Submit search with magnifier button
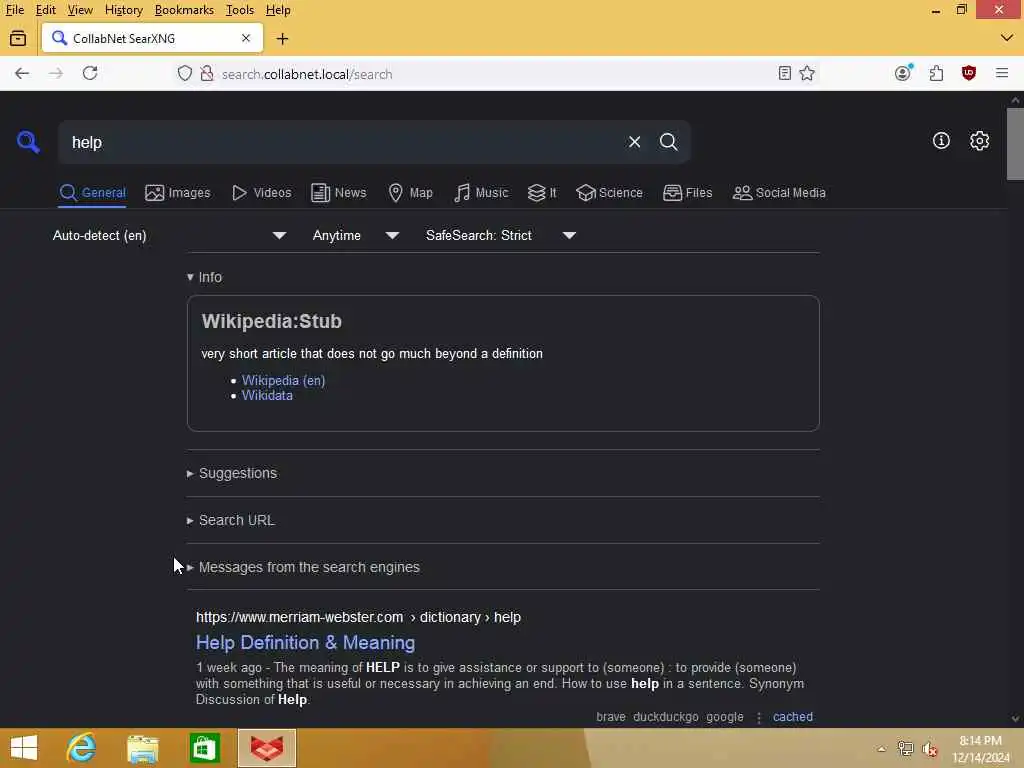The image size is (1024, 768). click(x=668, y=142)
